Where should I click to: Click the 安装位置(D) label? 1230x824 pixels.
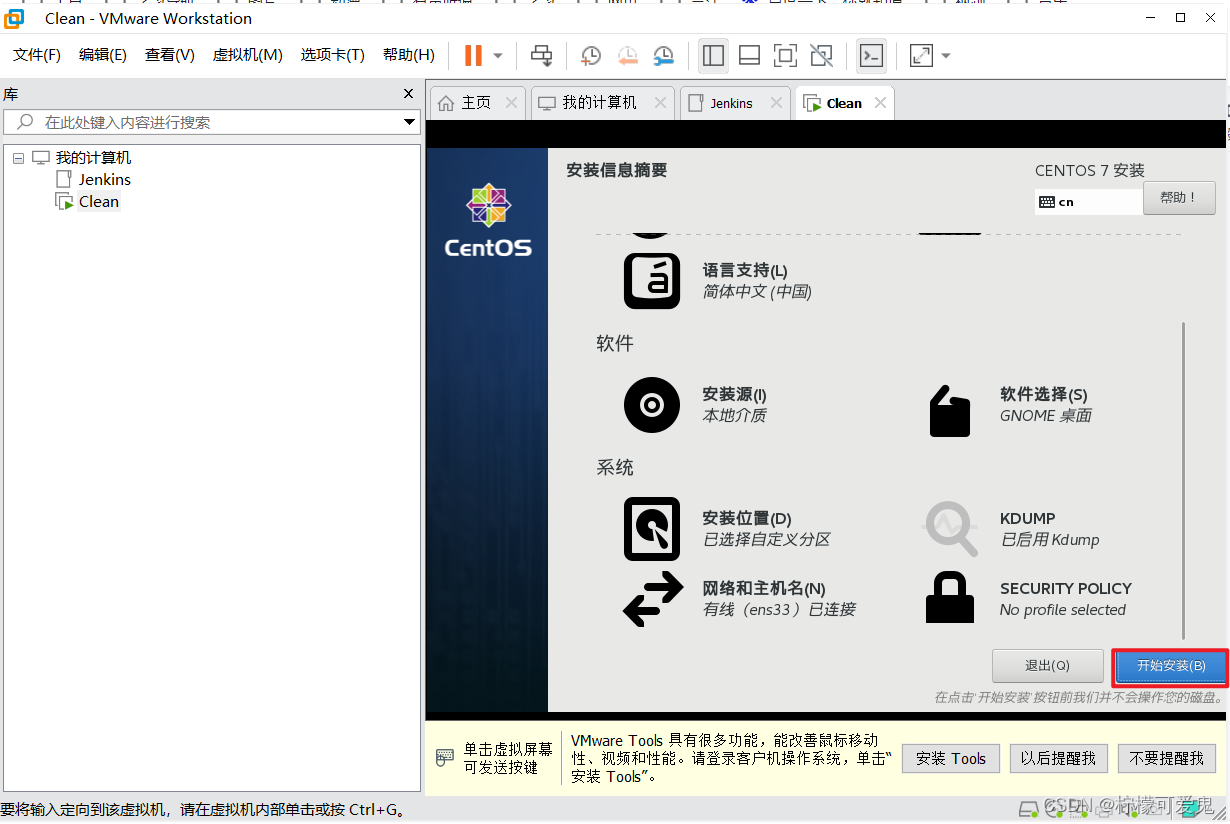click(747, 518)
